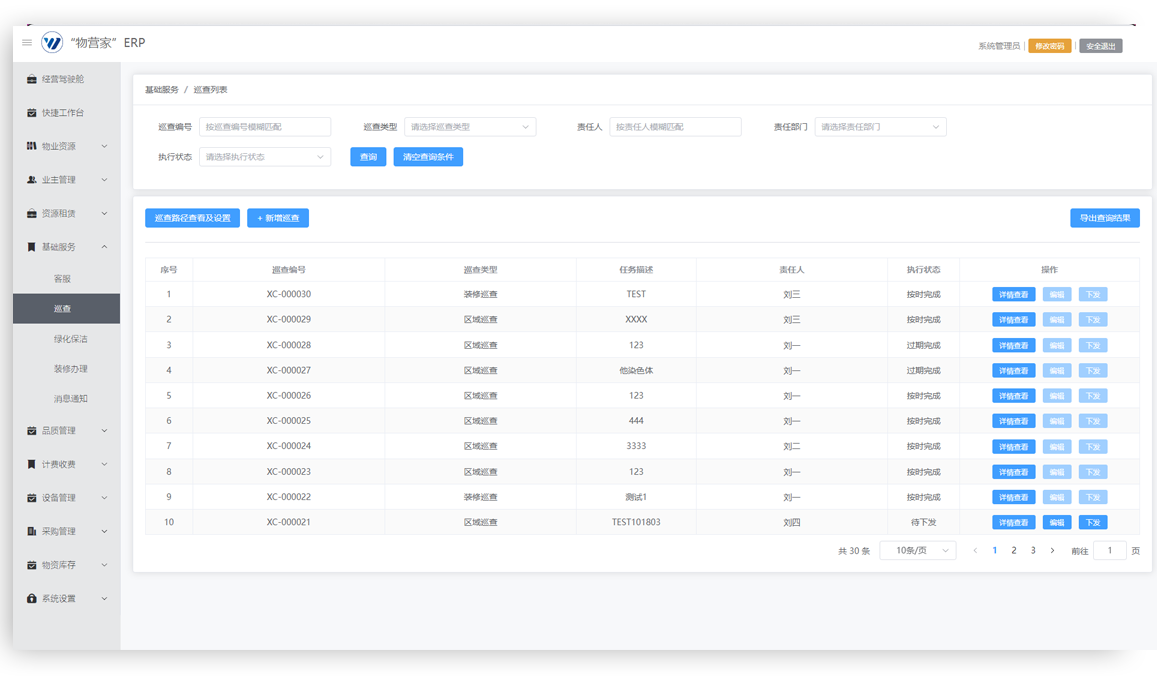This screenshot has width=1168, height=680.
Task: Click the hamburger menu icon beside the logo
Action: [x=27, y=43]
